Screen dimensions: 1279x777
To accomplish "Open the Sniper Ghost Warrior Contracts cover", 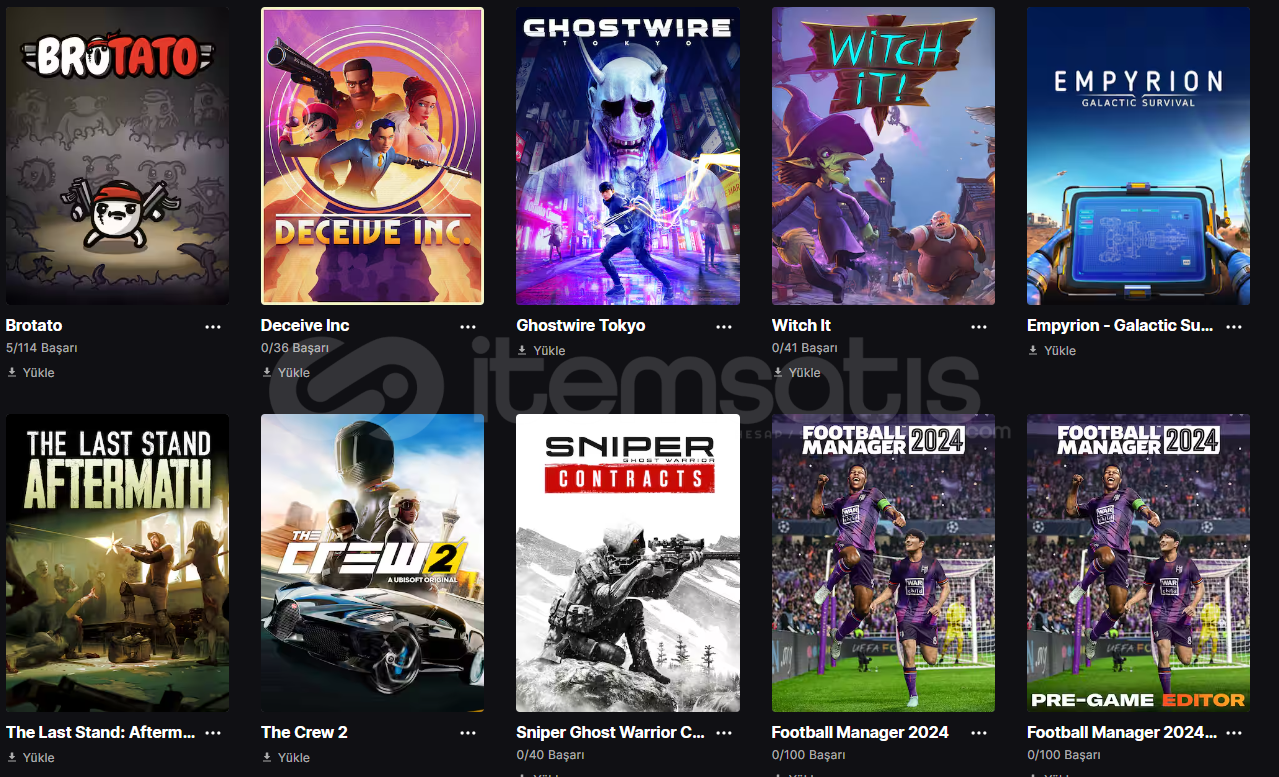I will [x=628, y=563].
